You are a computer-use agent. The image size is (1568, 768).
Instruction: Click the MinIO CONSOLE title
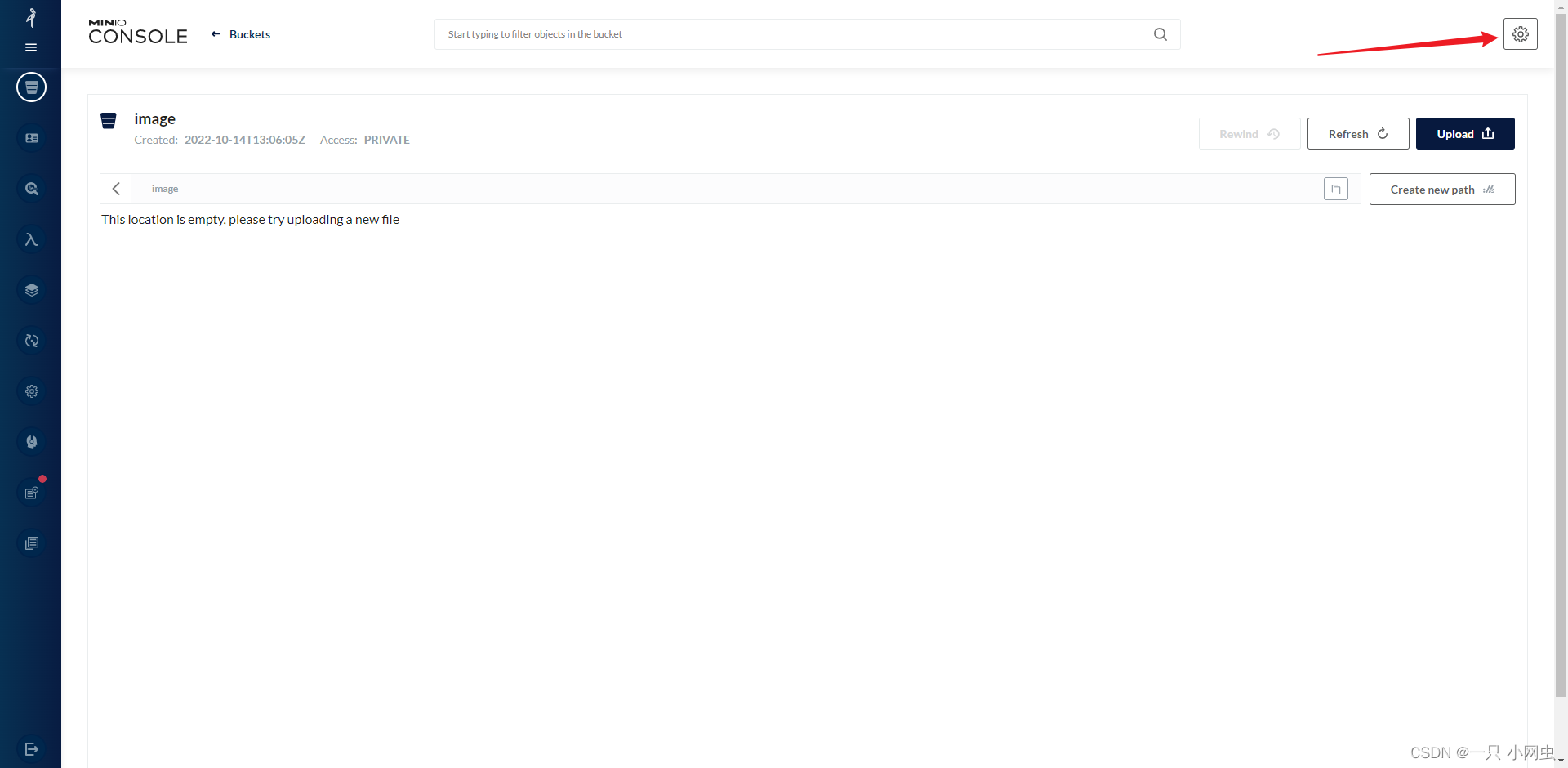(x=138, y=33)
